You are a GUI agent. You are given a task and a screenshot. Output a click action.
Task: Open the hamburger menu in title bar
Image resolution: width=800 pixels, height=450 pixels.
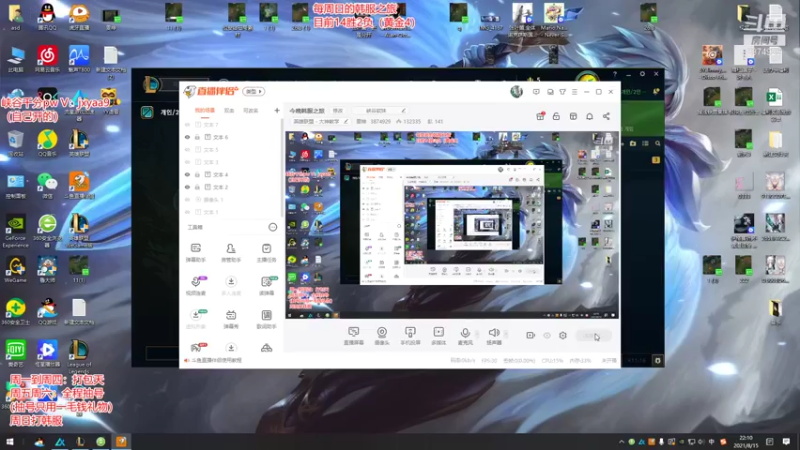pos(574,92)
